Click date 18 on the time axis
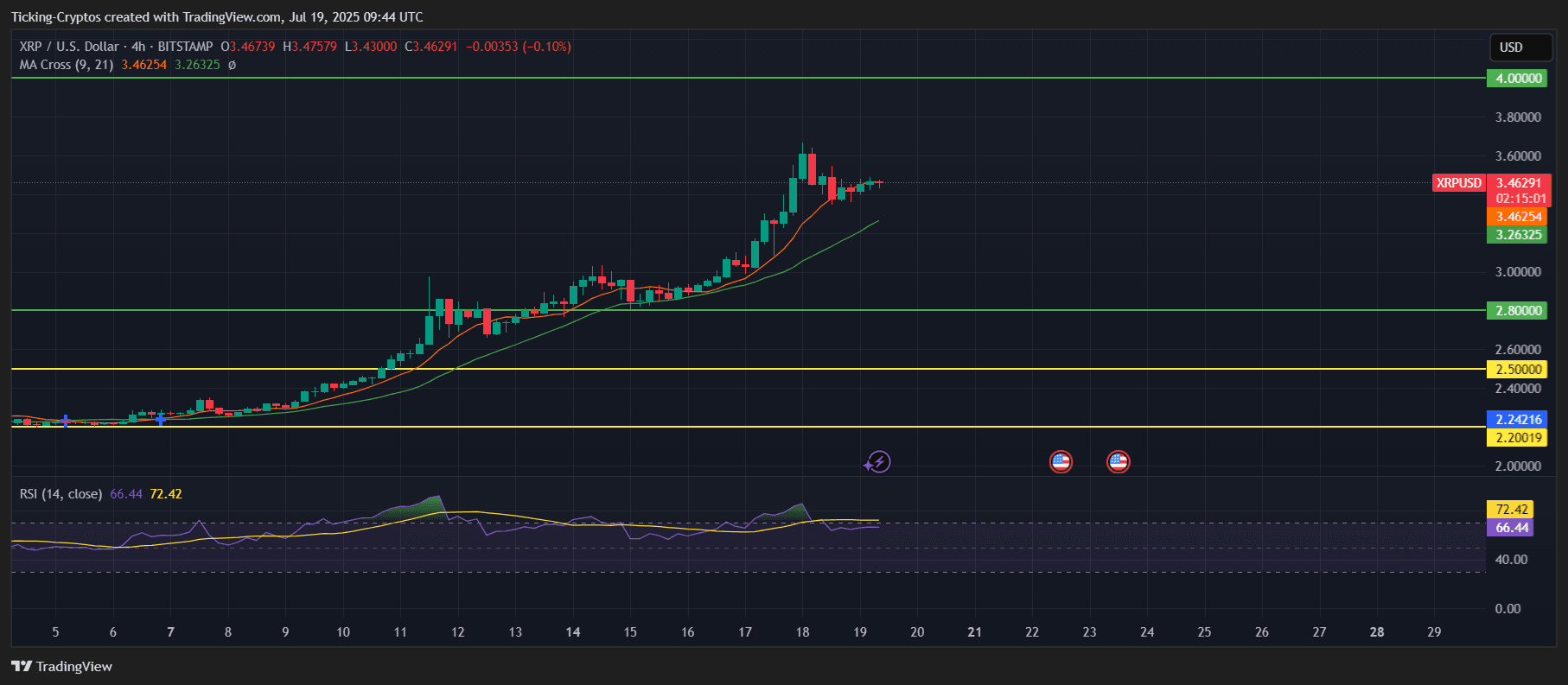1568x685 pixels. coord(802,632)
